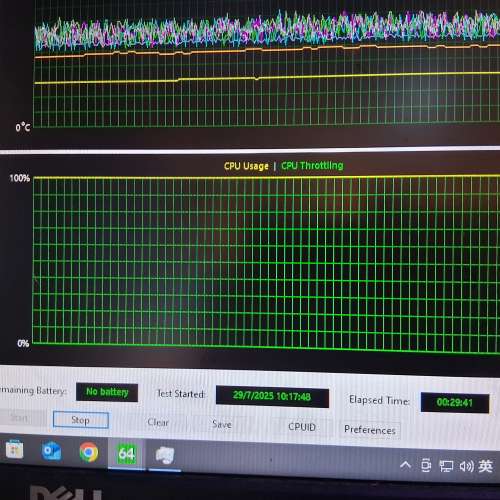Screen dimensions: 500x500
Task: Click the taskbar icon right of AIDA64
Action: pos(164,456)
